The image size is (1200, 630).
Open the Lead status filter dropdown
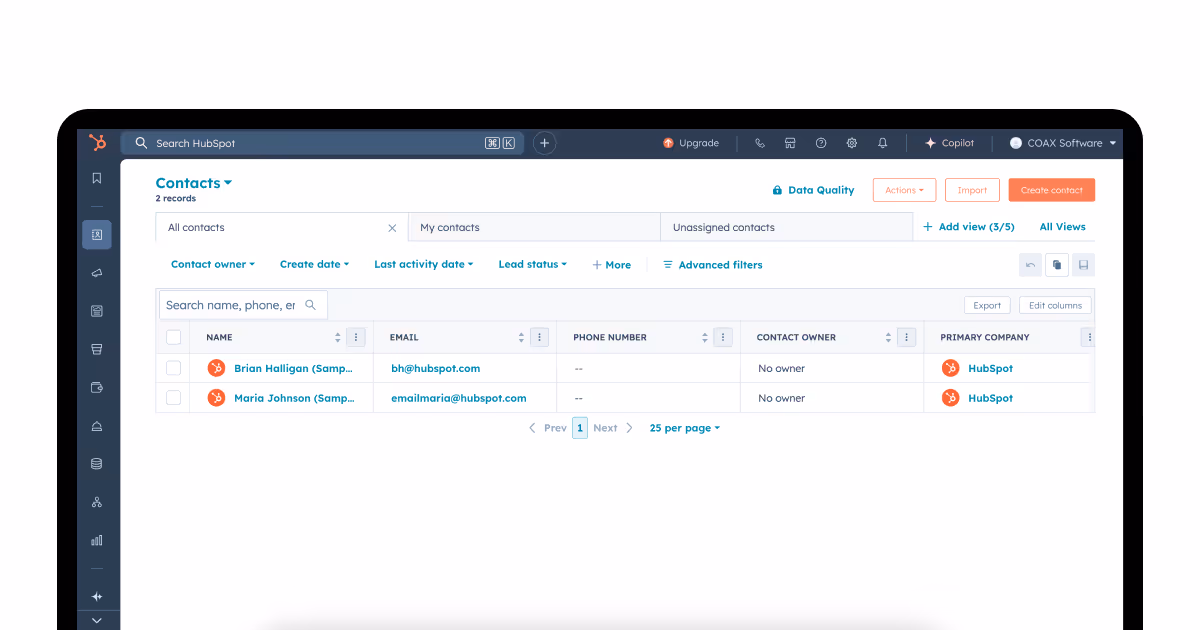(x=533, y=265)
